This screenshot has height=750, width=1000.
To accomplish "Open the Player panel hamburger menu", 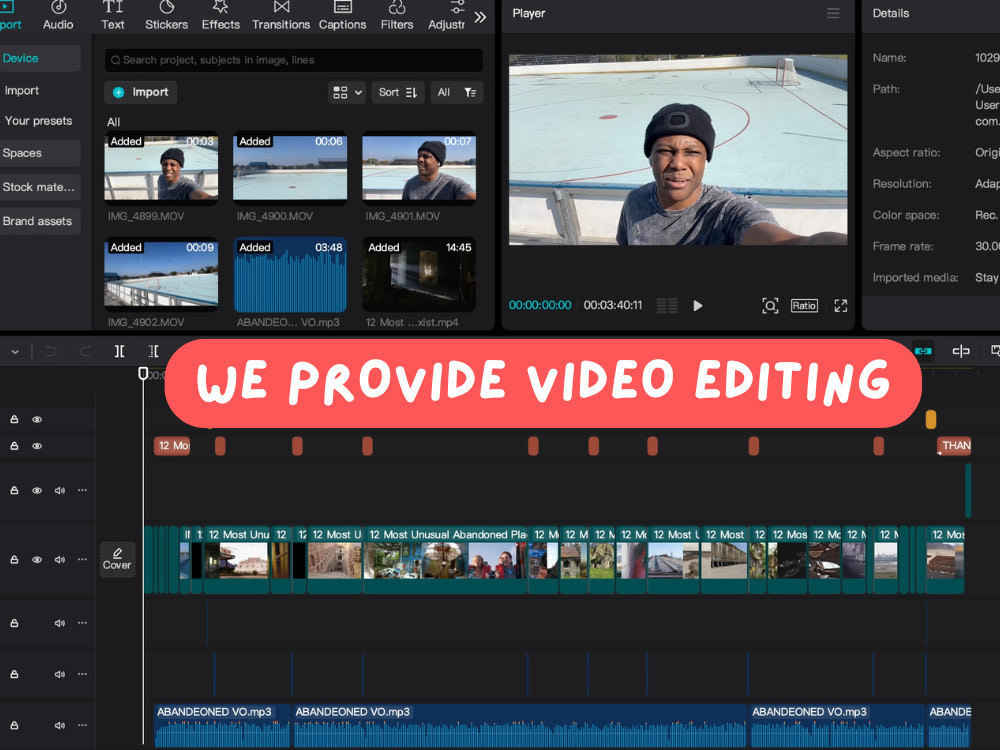I will tap(833, 13).
